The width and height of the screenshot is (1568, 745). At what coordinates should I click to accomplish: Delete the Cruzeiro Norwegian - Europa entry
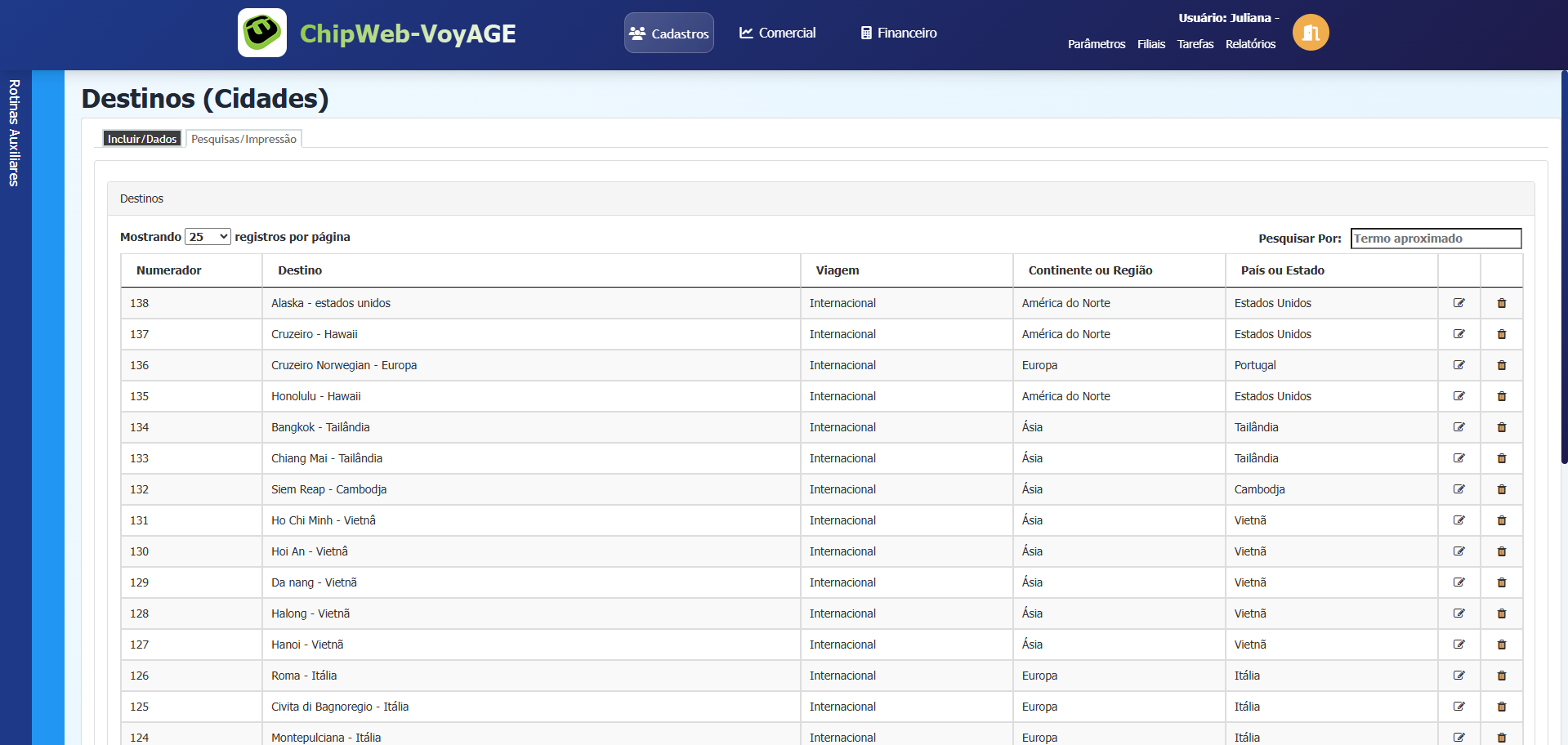point(1501,365)
